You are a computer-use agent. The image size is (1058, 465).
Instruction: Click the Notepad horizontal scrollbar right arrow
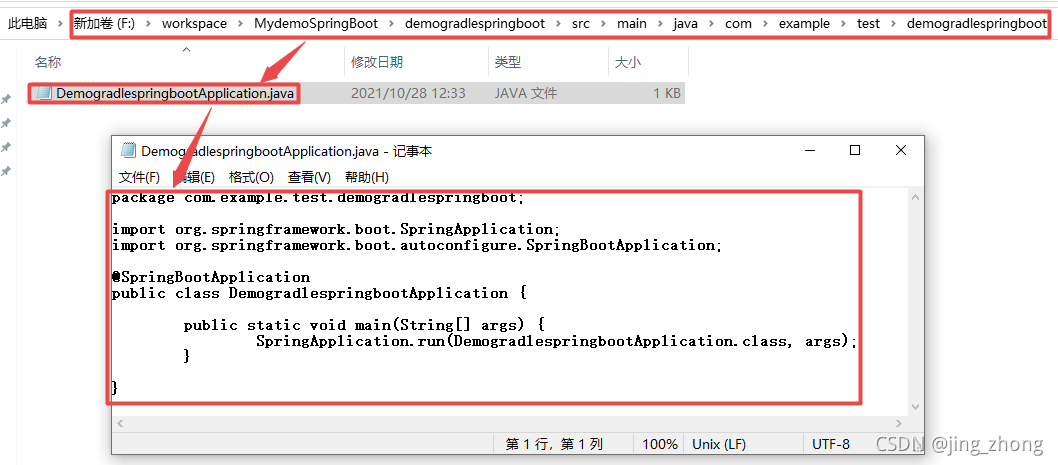coord(899,424)
